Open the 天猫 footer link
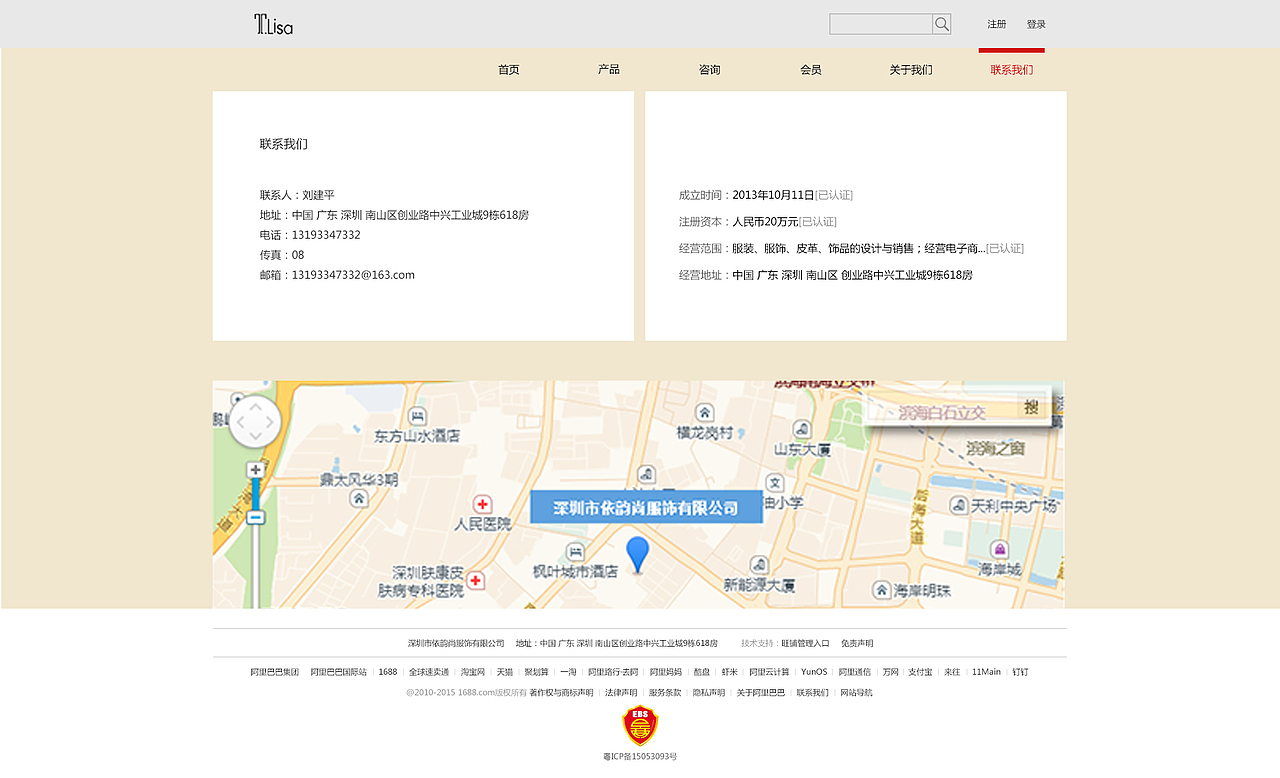The width and height of the screenshot is (1280, 778). pyautogui.click(x=505, y=672)
